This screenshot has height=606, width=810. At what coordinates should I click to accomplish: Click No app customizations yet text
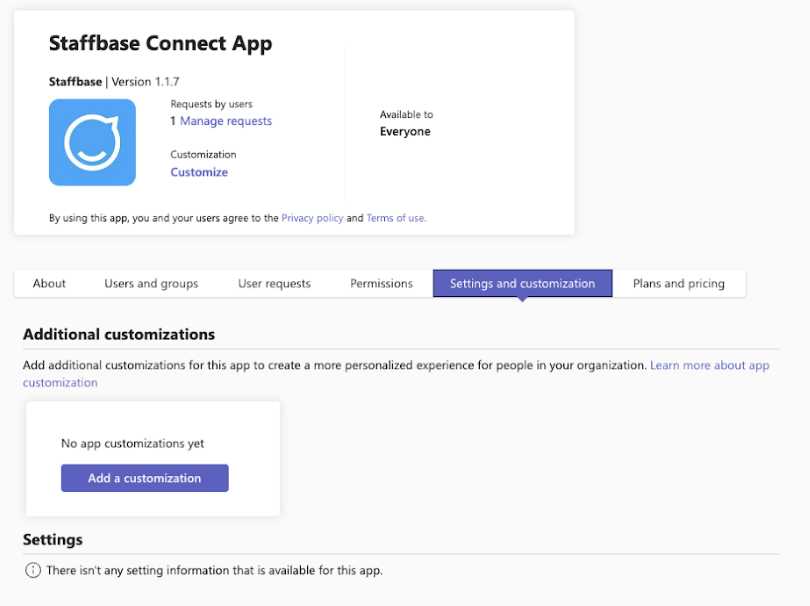tap(133, 443)
